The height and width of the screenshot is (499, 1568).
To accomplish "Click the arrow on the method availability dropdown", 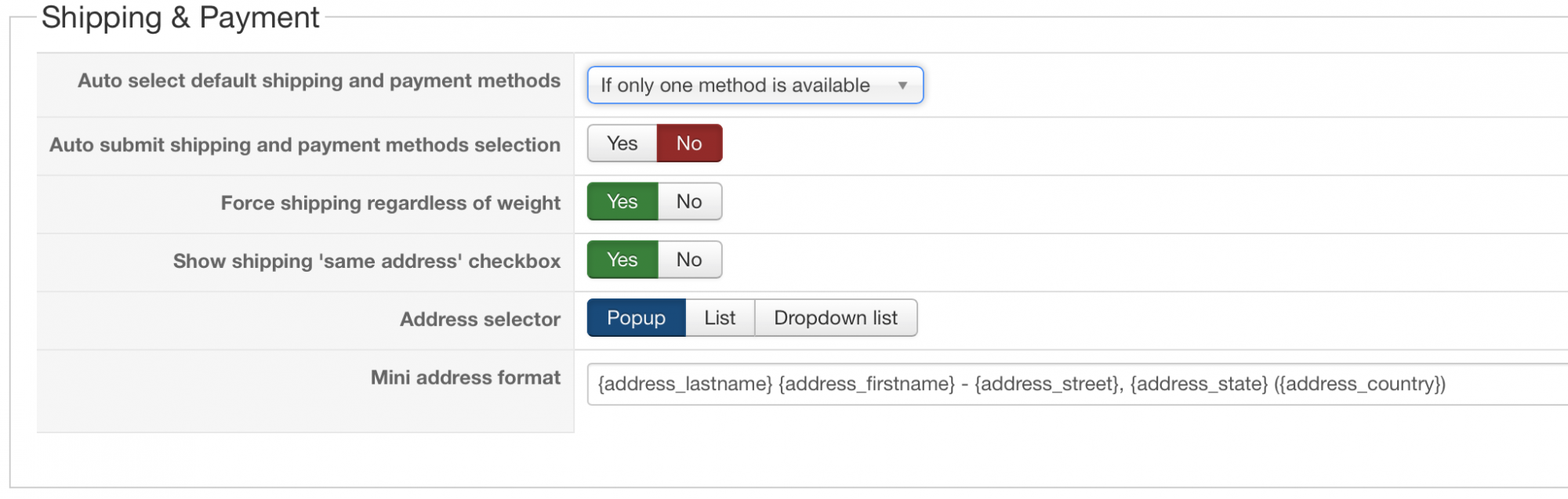I will pos(902,85).
